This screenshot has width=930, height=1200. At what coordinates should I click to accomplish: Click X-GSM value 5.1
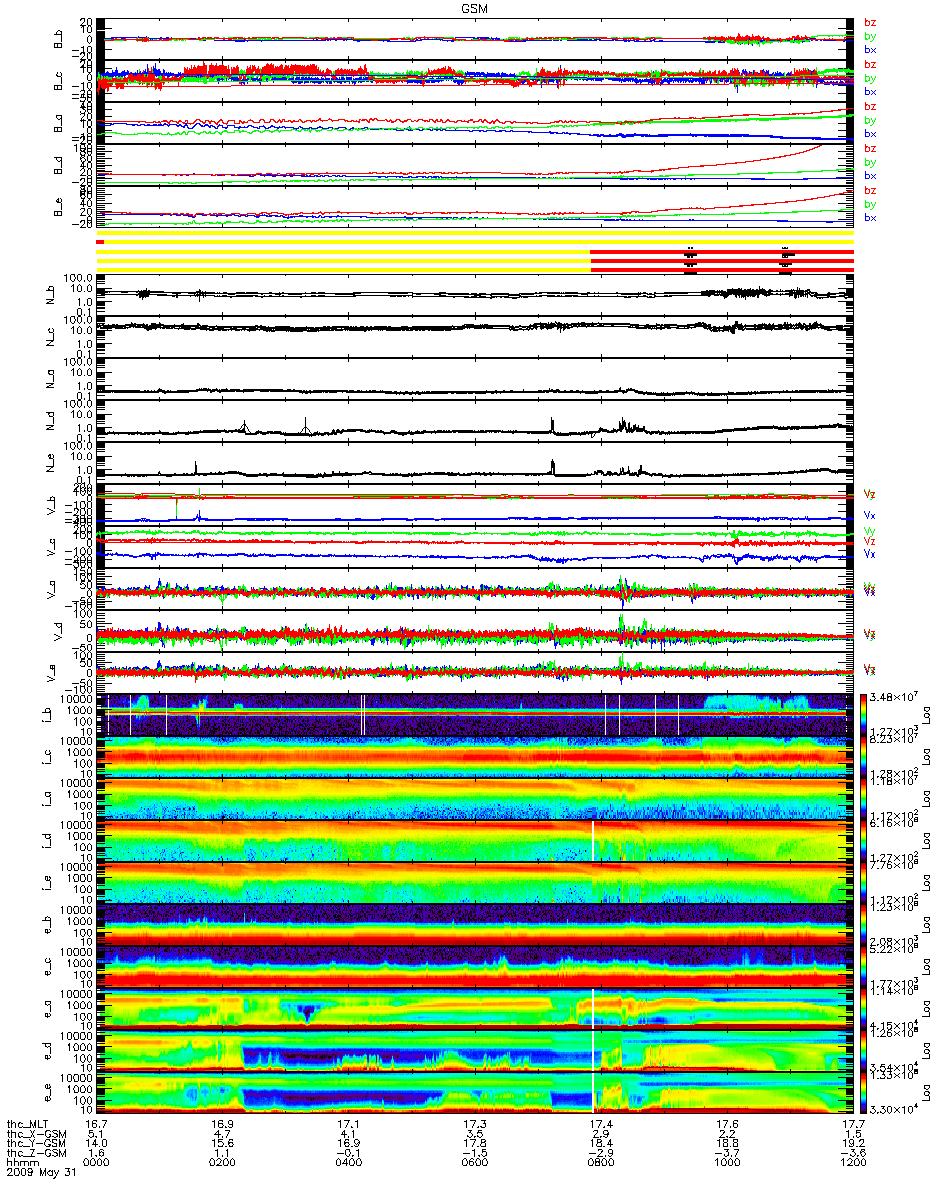point(97,1133)
